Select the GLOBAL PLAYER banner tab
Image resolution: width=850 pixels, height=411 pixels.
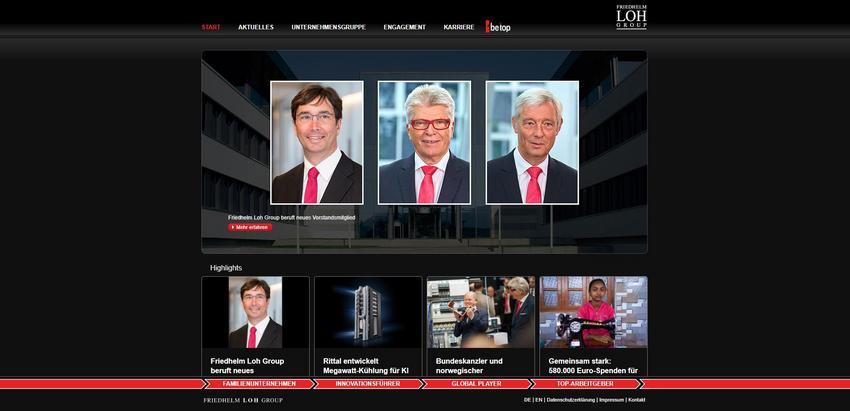coord(476,384)
